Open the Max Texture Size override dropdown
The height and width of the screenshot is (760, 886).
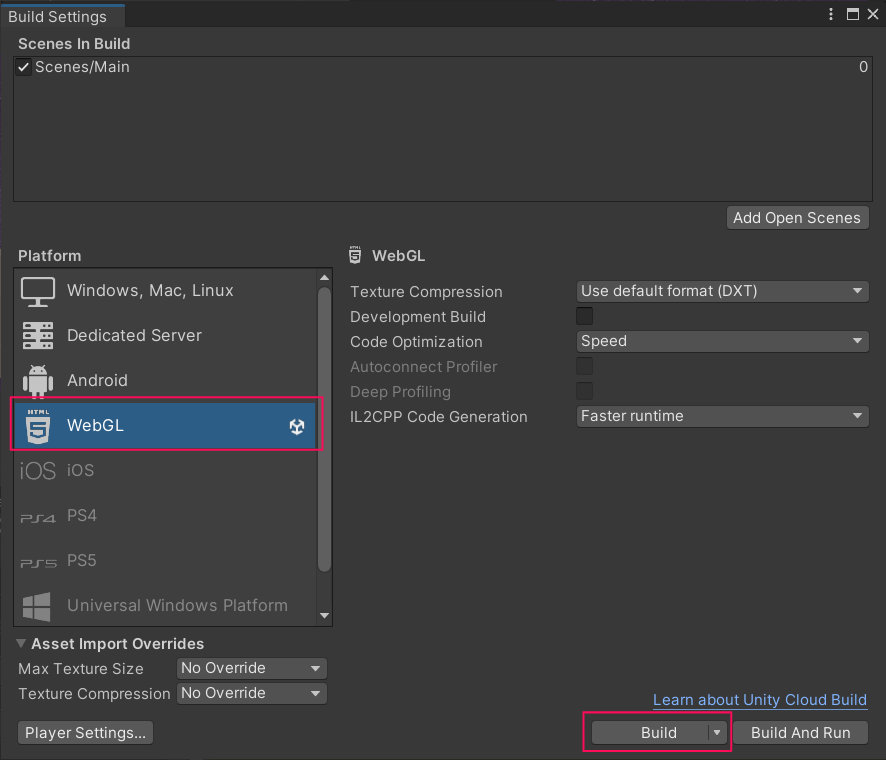click(251, 668)
